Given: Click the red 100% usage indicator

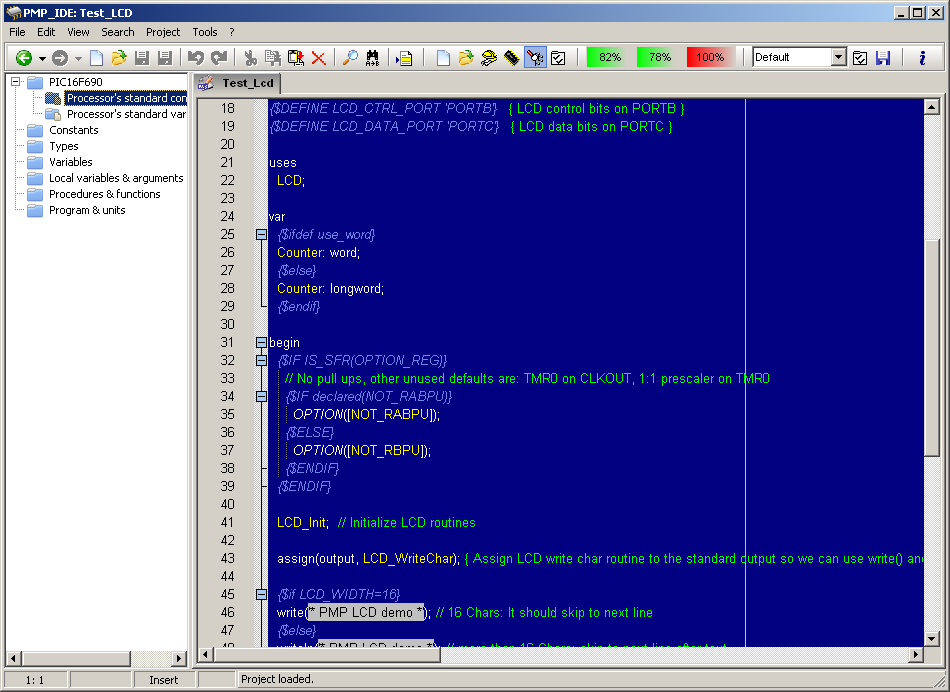Looking at the screenshot, I should [x=710, y=58].
